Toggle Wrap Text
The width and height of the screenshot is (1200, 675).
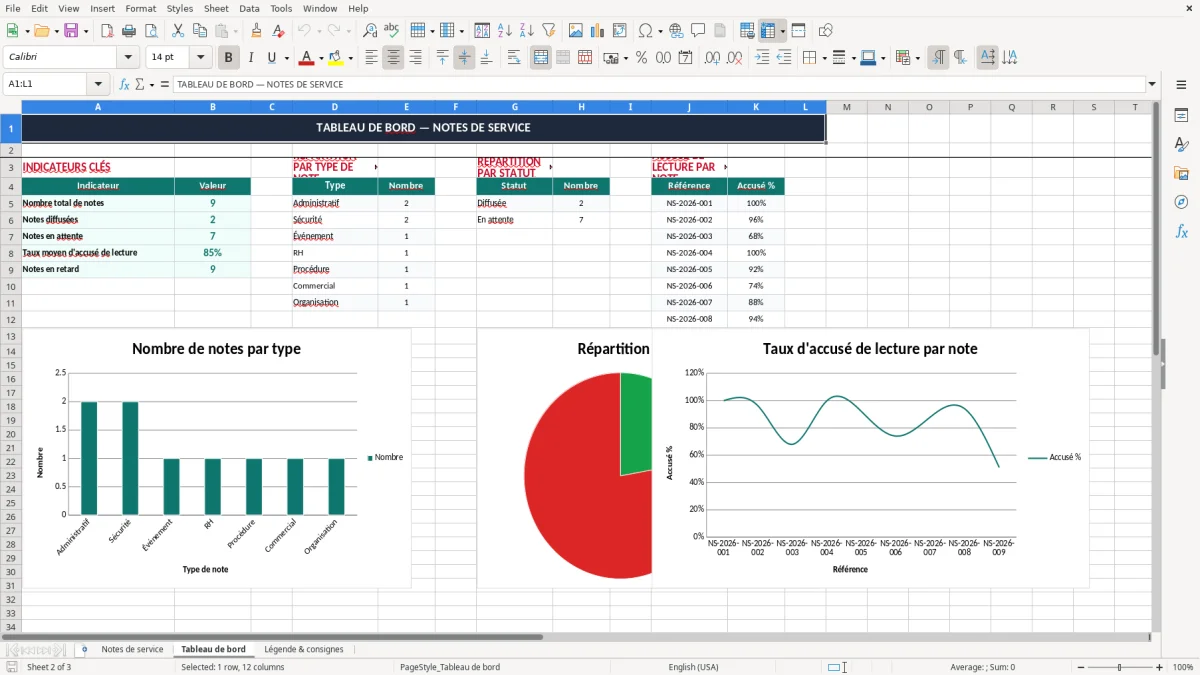point(514,58)
